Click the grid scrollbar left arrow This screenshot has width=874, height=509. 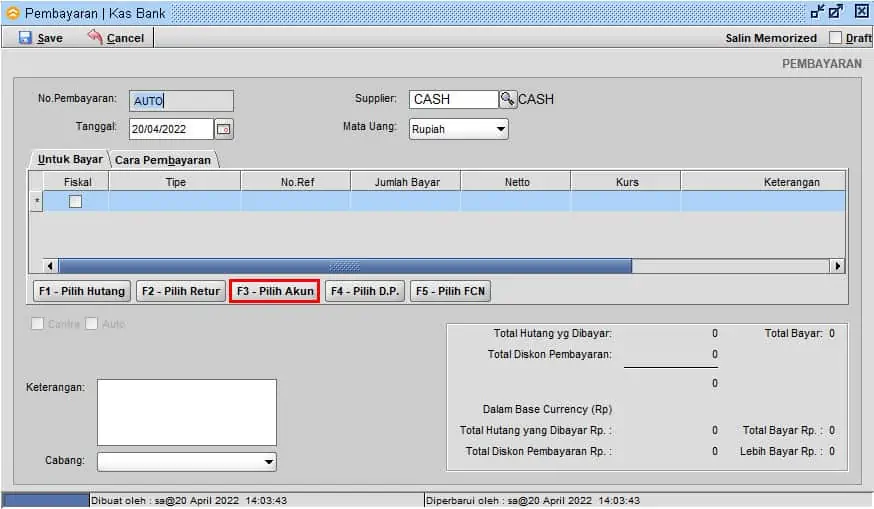tap(50, 266)
